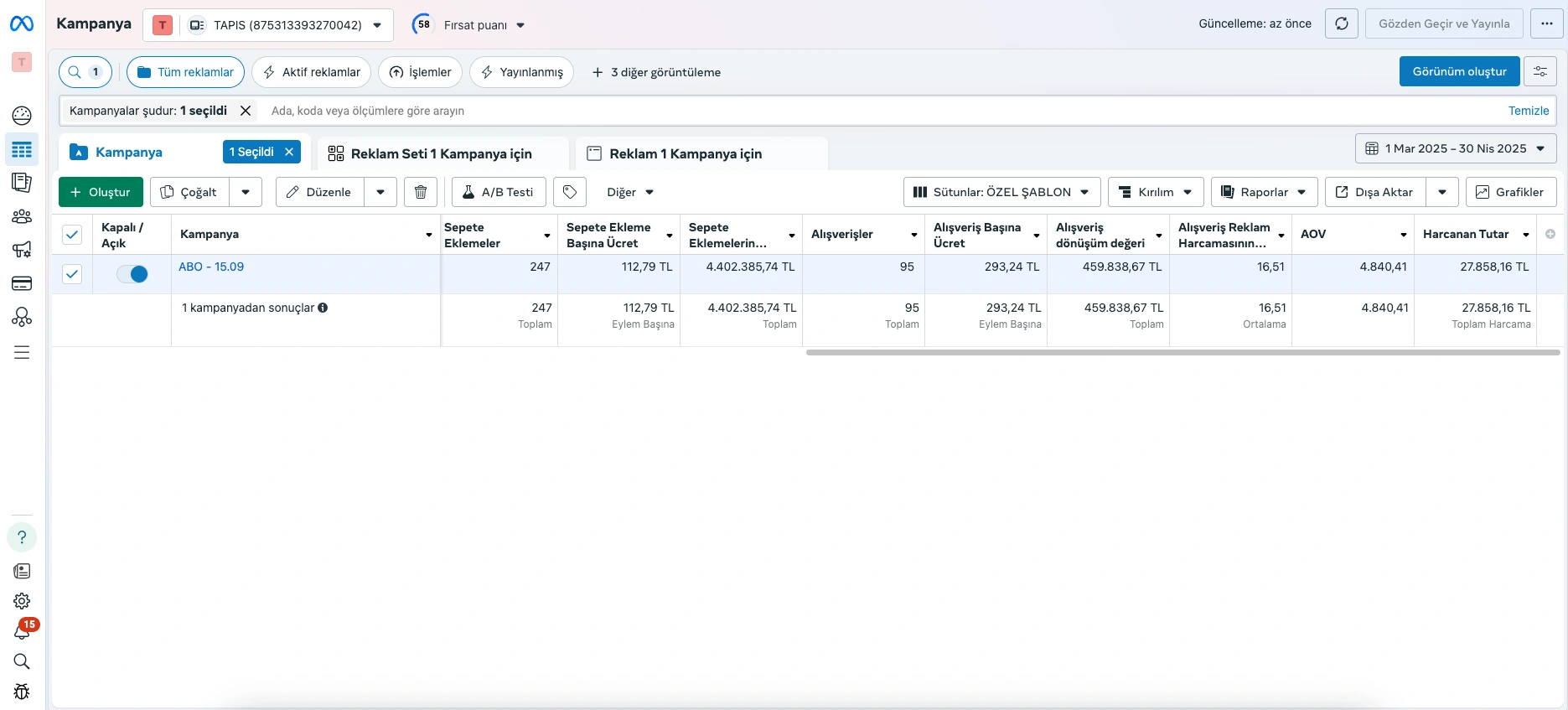The width and height of the screenshot is (1568, 710).
Task: Toggle the ABO - 15.09 campaign switch
Action: 132,274
